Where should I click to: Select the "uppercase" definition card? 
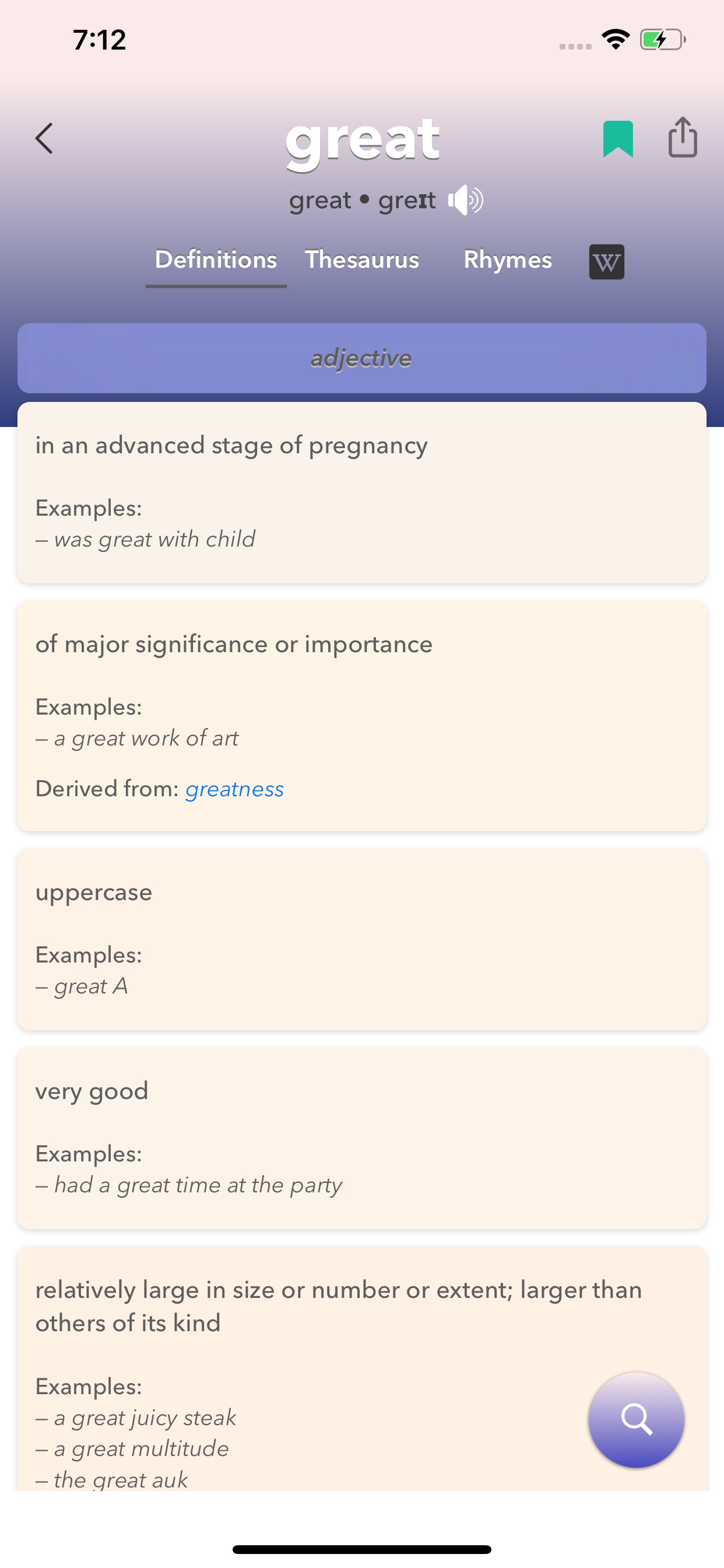click(x=361, y=939)
